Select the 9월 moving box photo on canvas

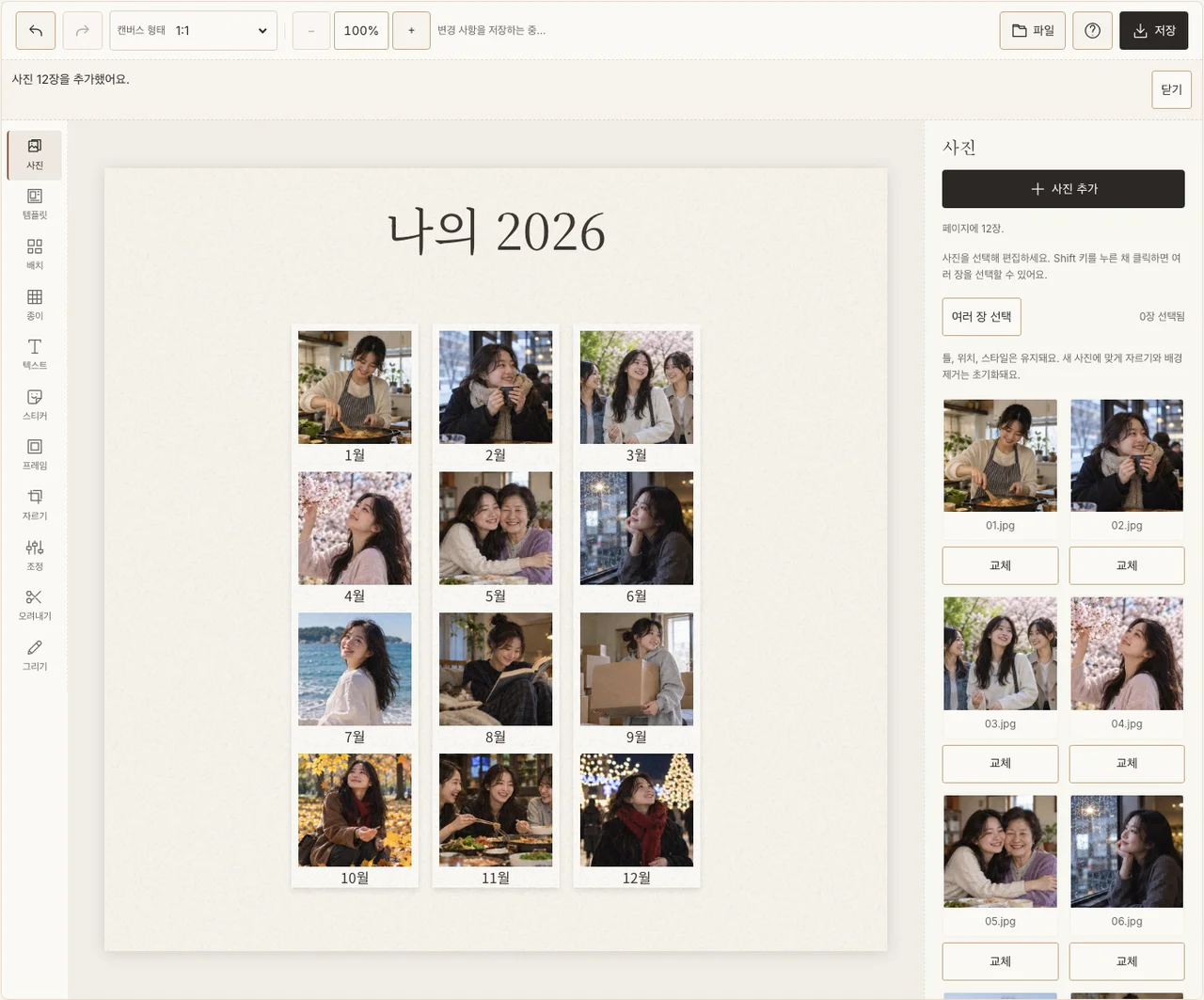click(x=637, y=669)
